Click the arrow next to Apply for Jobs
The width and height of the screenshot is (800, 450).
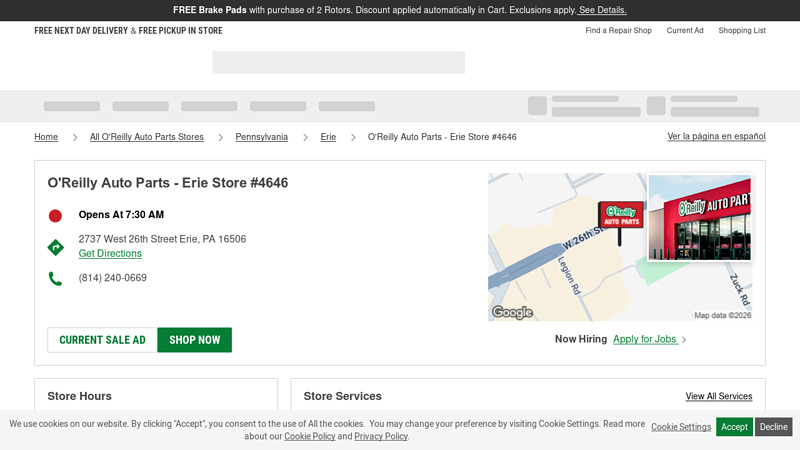click(684, 340)
